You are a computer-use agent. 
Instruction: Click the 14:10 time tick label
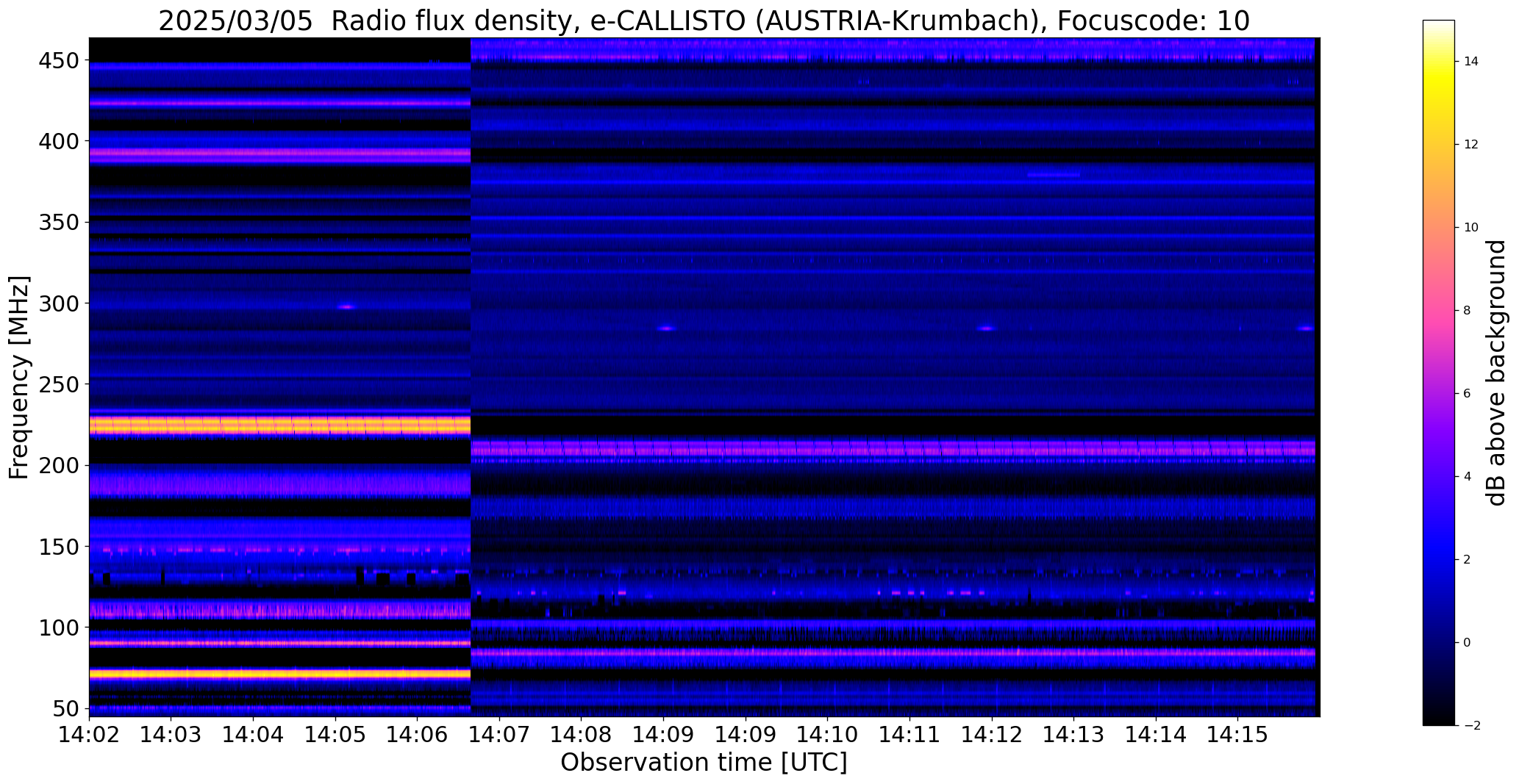pyautogui.click(x=828, y=734)
